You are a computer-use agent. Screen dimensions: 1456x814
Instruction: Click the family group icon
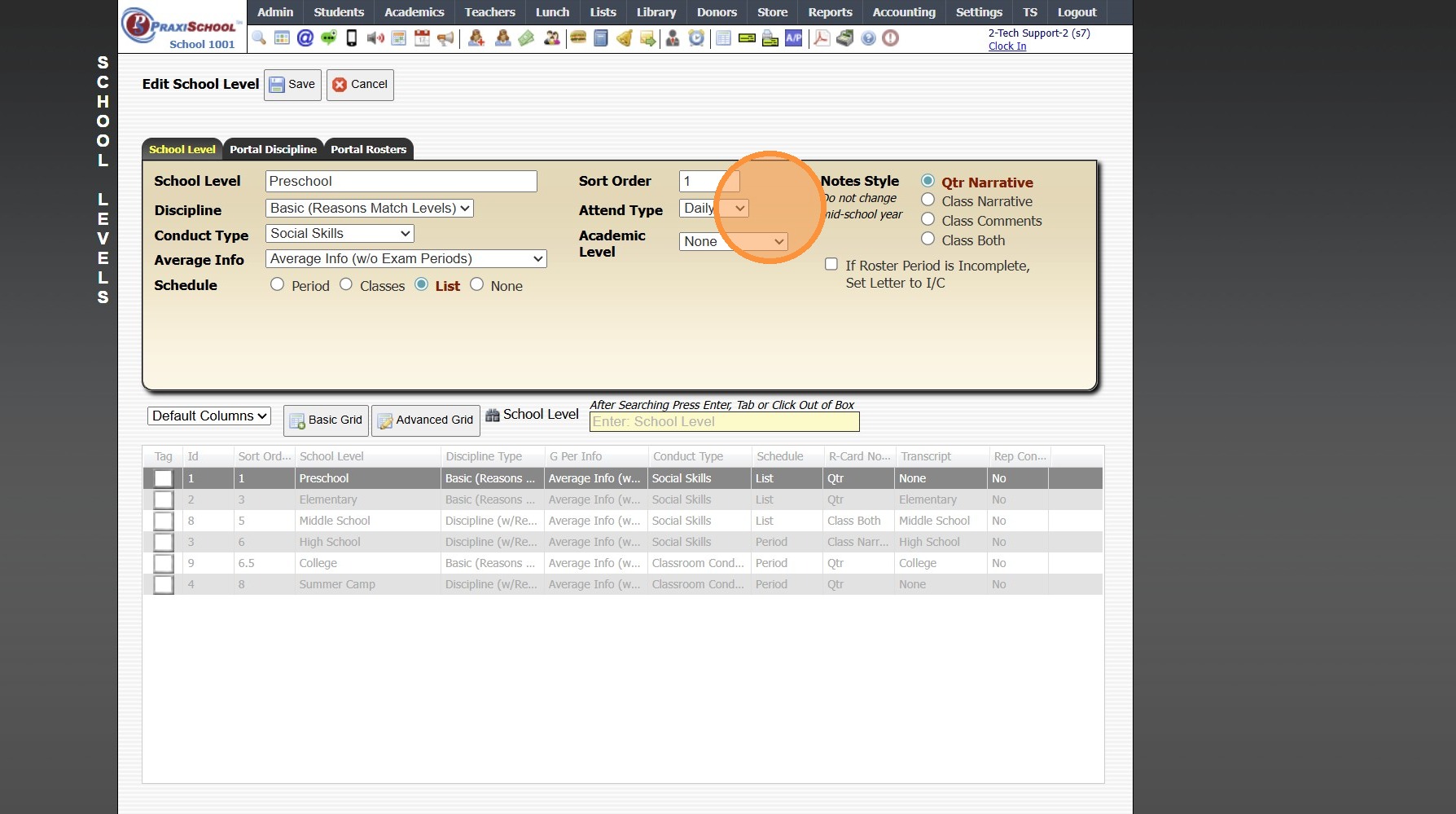click(552, 38)
